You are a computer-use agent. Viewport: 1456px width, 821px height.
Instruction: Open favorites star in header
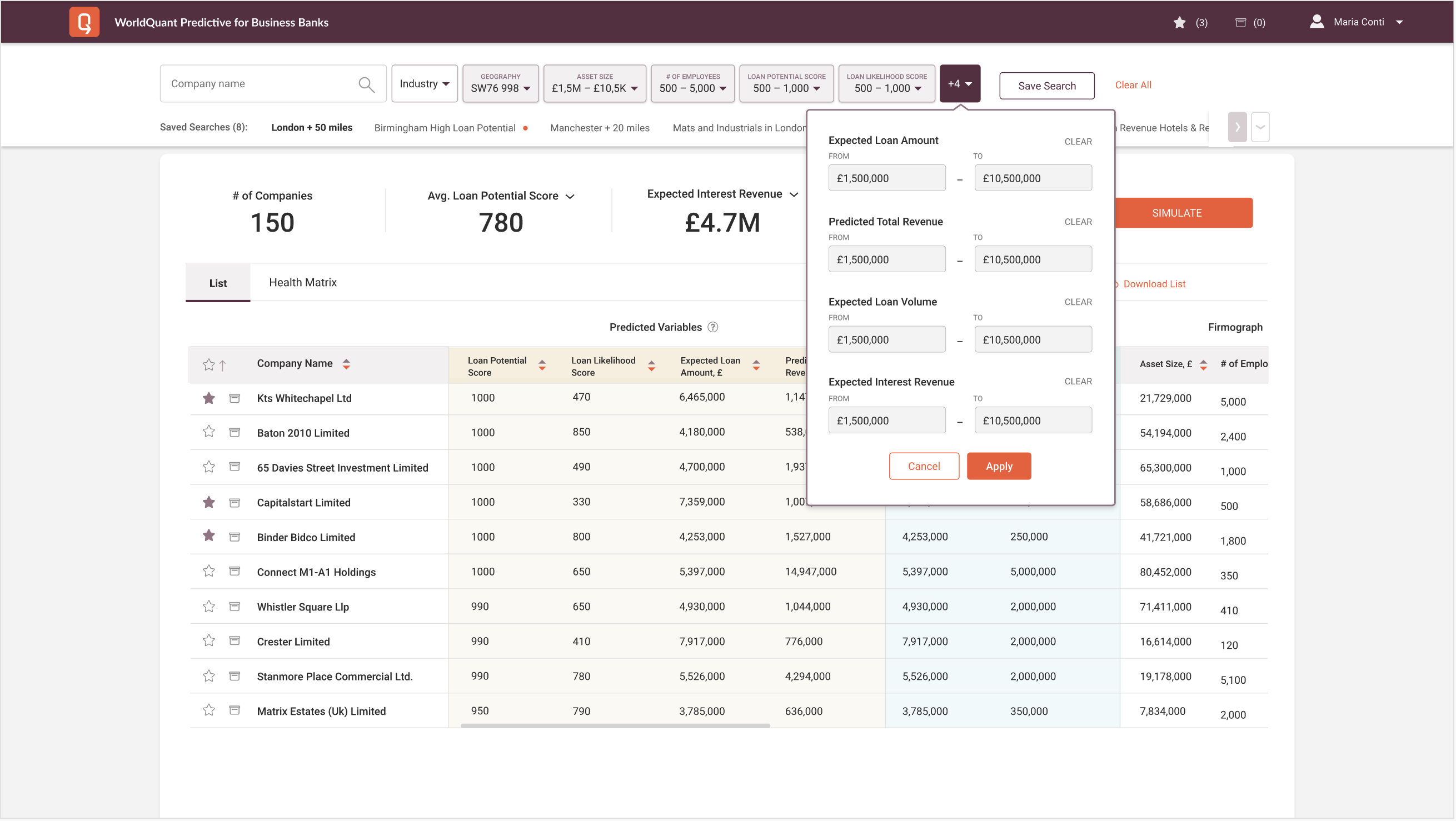pyautogui.click(x=1180, y=23)
